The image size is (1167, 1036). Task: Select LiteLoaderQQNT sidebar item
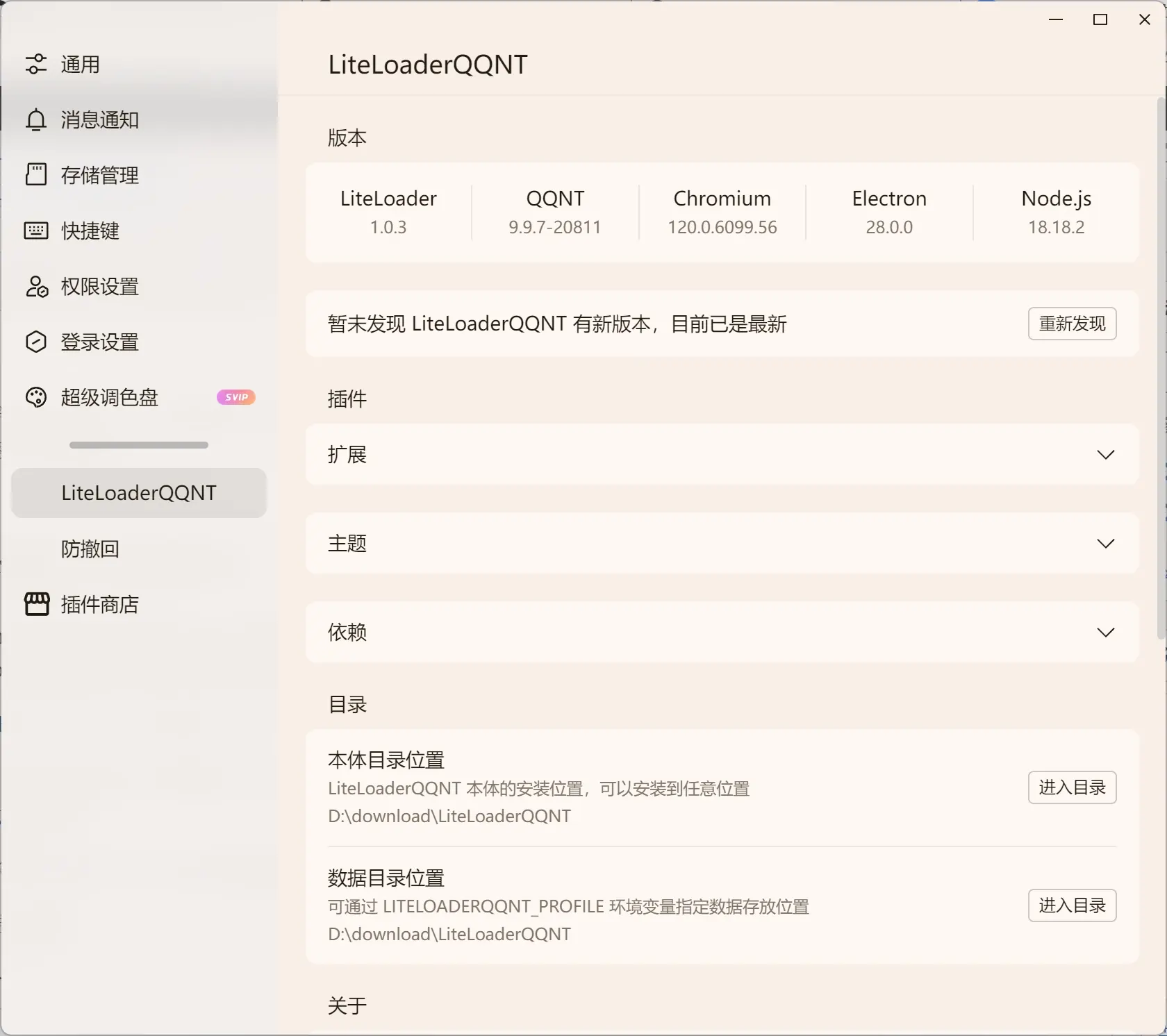coord(139,493)
